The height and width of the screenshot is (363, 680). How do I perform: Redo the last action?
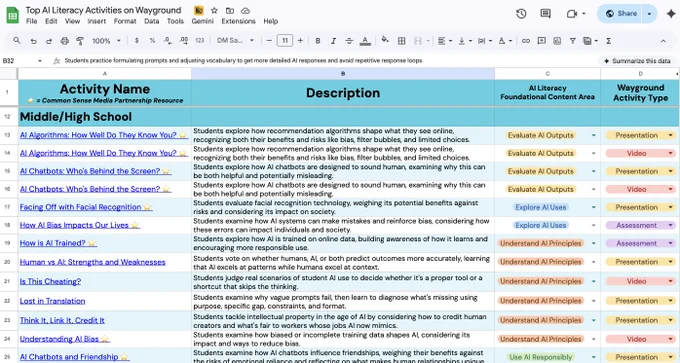pyautogui.click(x=49, y=41)
